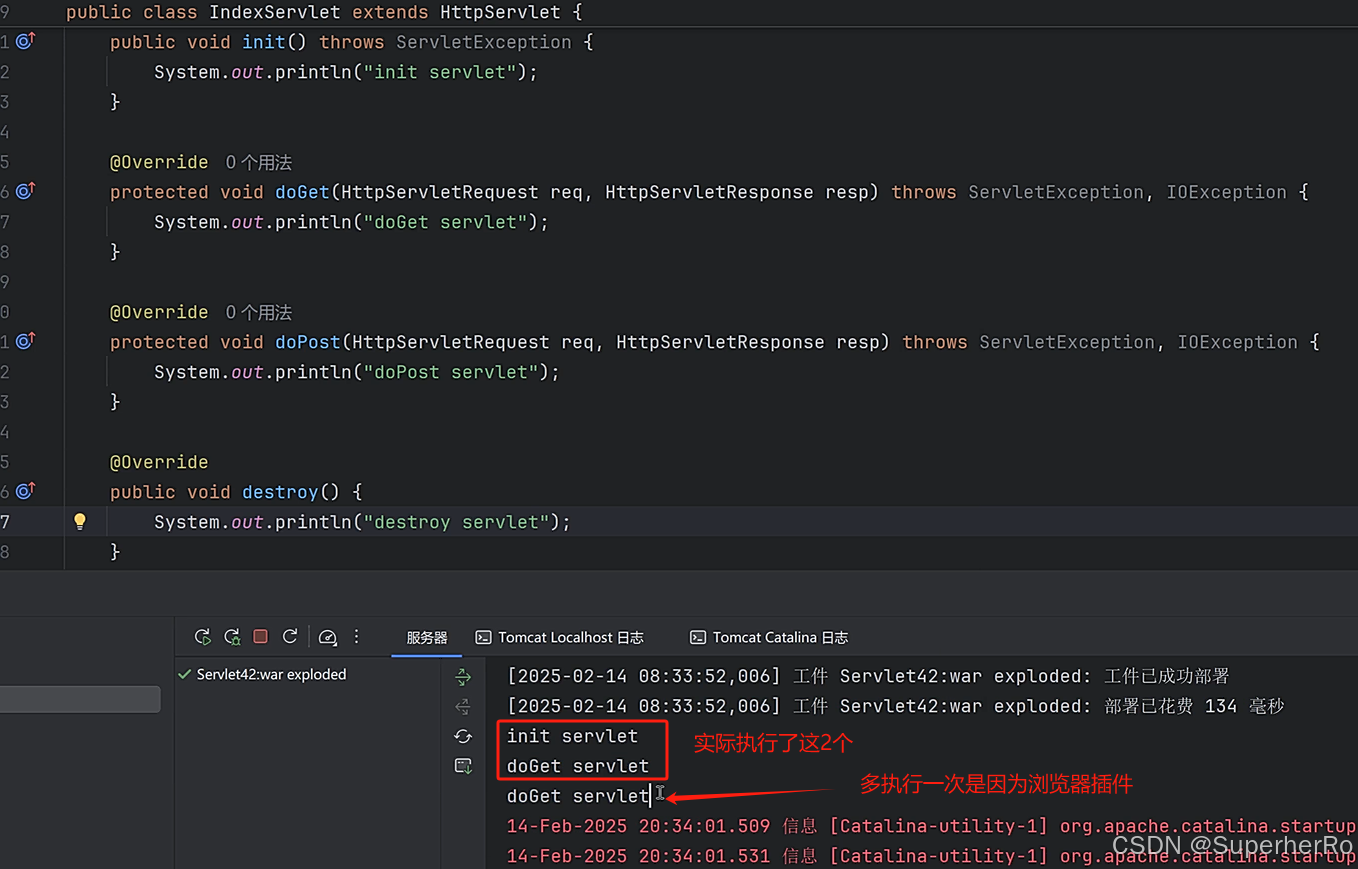Open the Tomcat Localhost 日志 tab
Screen dimensions: 1358x869
[560, 637]
